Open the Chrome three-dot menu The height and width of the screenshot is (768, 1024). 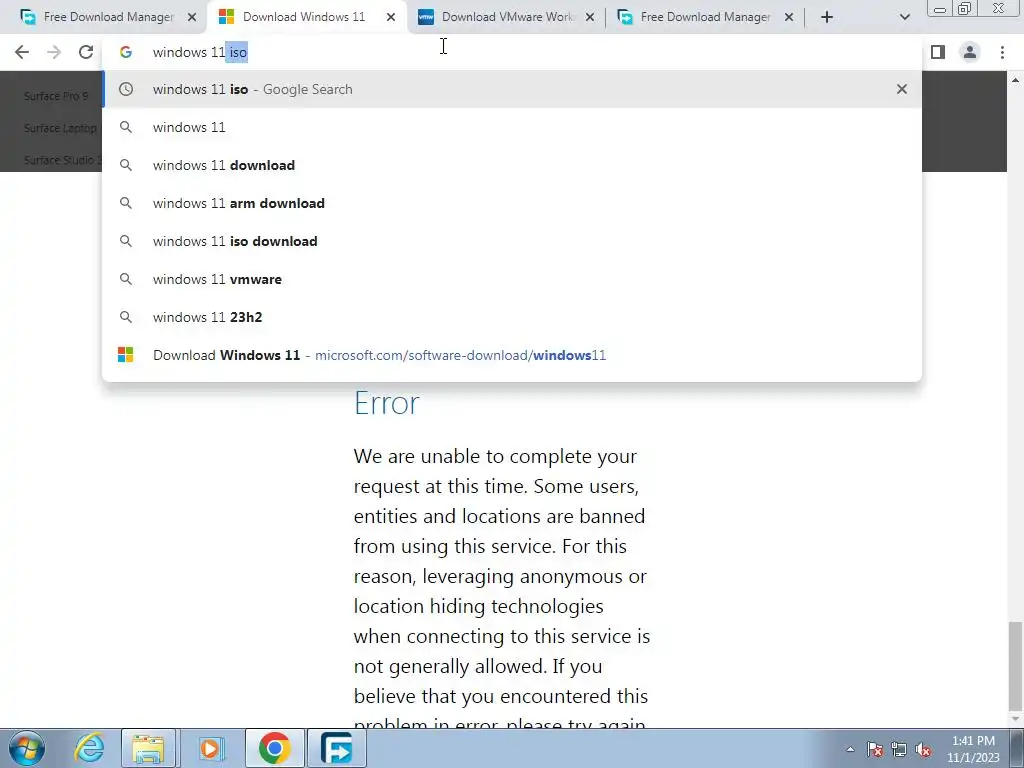pyautogui.click(x=1002, y=52)
